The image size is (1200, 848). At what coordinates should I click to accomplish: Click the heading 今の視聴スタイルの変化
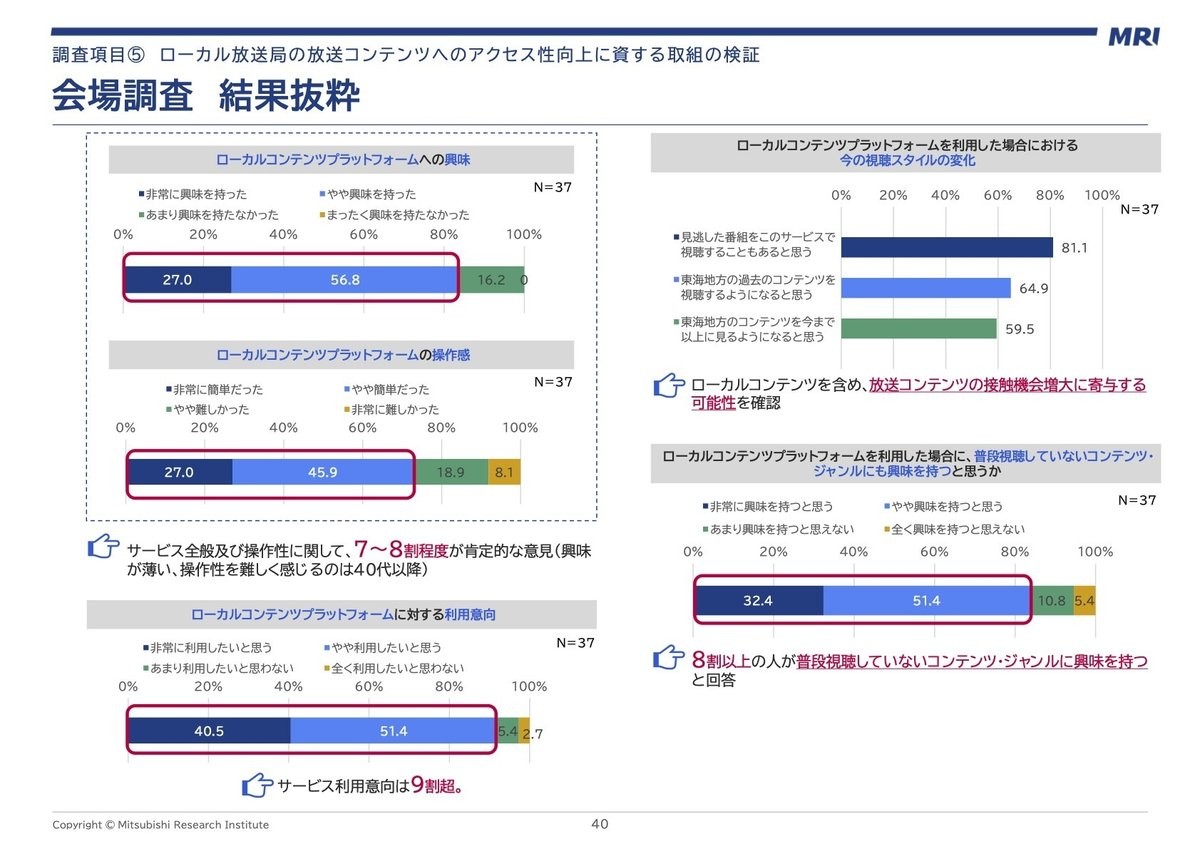tap(907, 160)
